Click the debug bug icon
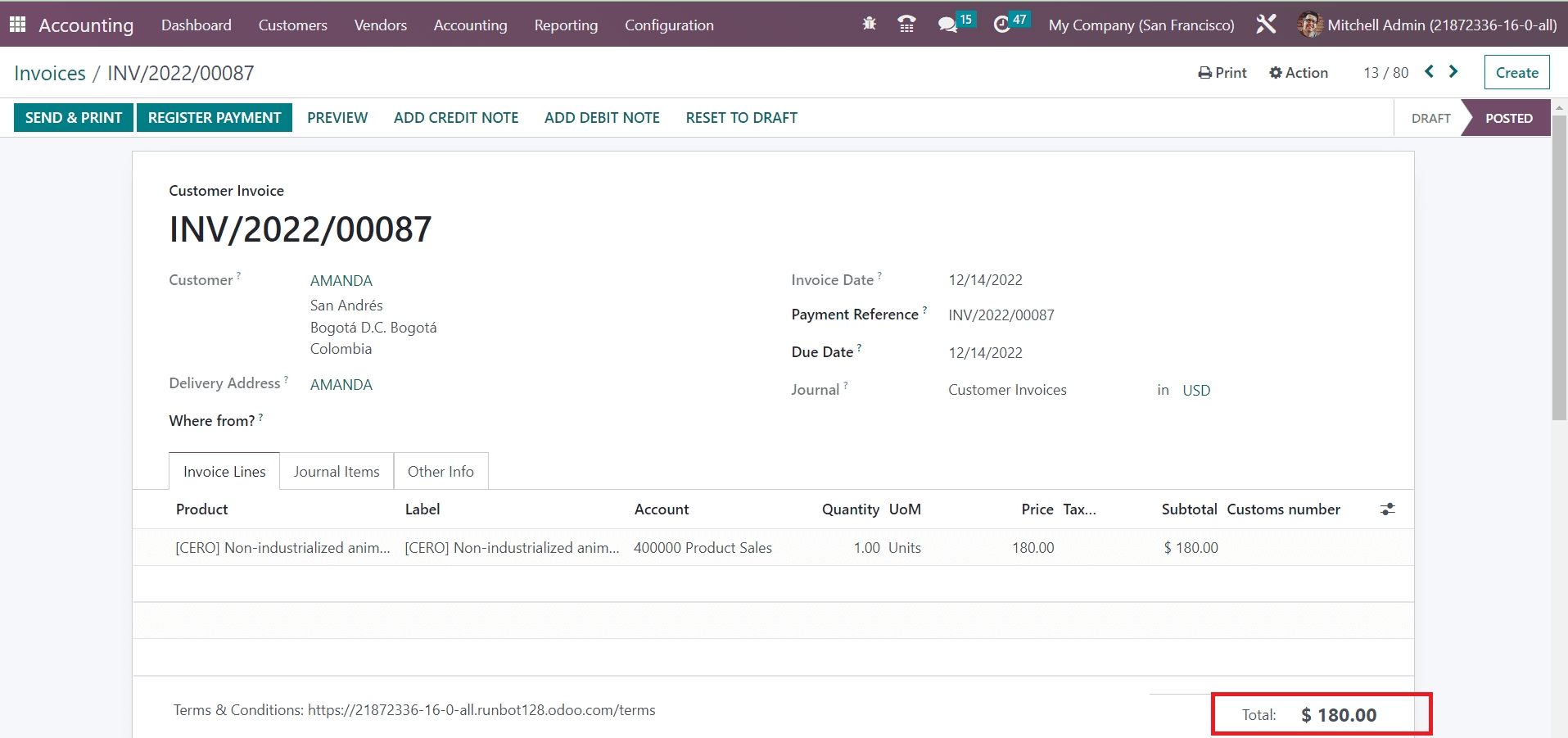The height and width of the screenshot is (738, 1568). coord(869,25)
